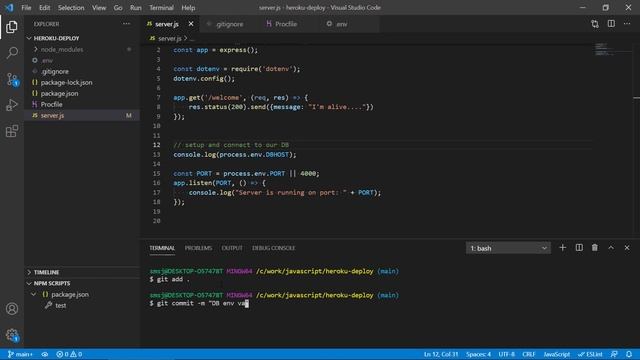Open the feedback icon in status bar
Viewport: 640px width, 360px height.
tap(614, 354)
